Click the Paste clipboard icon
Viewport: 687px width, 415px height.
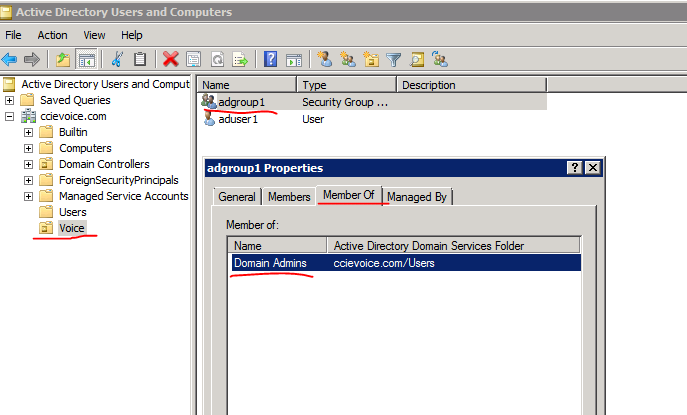pyautogui.click(x=140, y=59)
